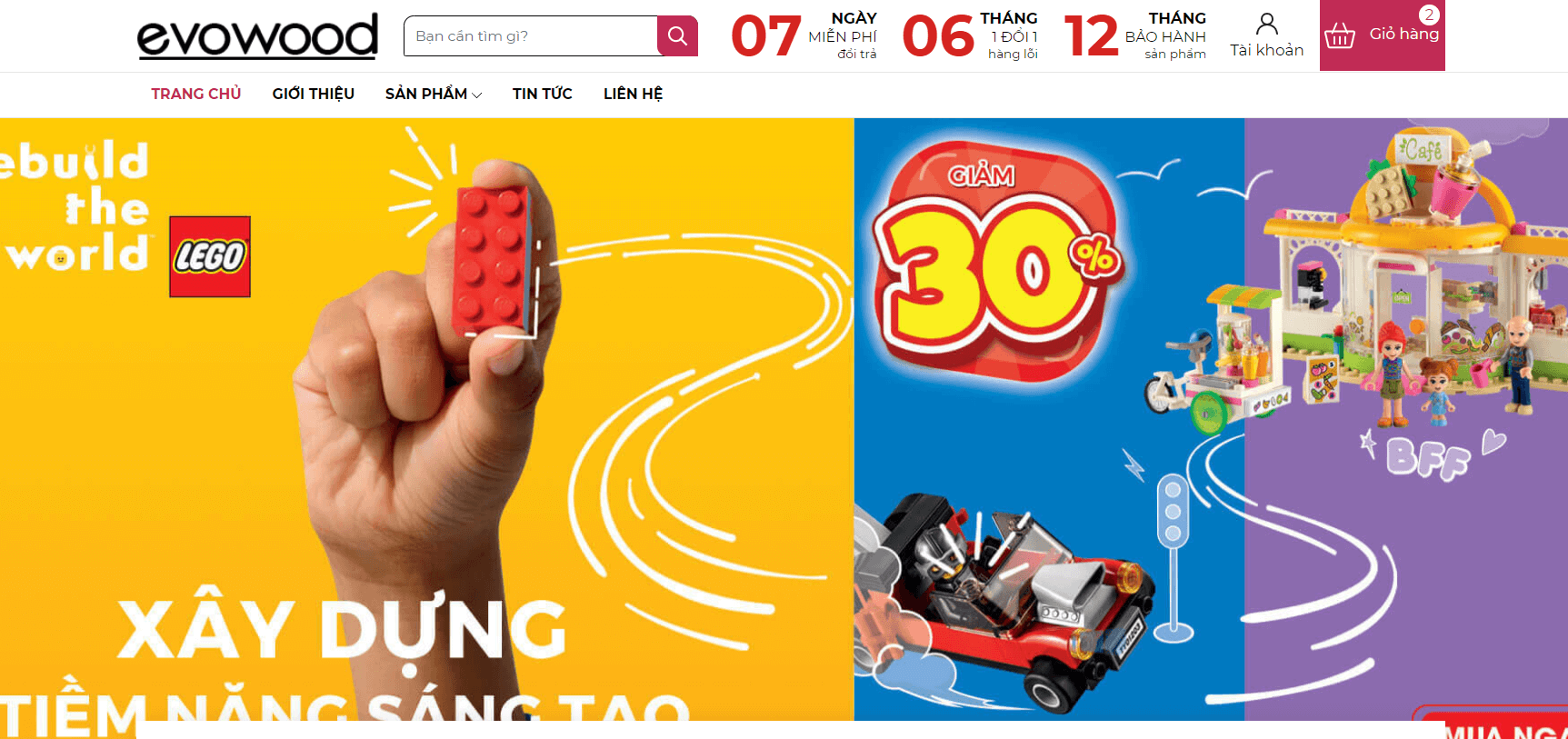Image resolution: width=1568 pixels, height=739 pixels.
Task: Expand the SẢN PHẨM dropdown chevron
Action: [x=477, y=95]
